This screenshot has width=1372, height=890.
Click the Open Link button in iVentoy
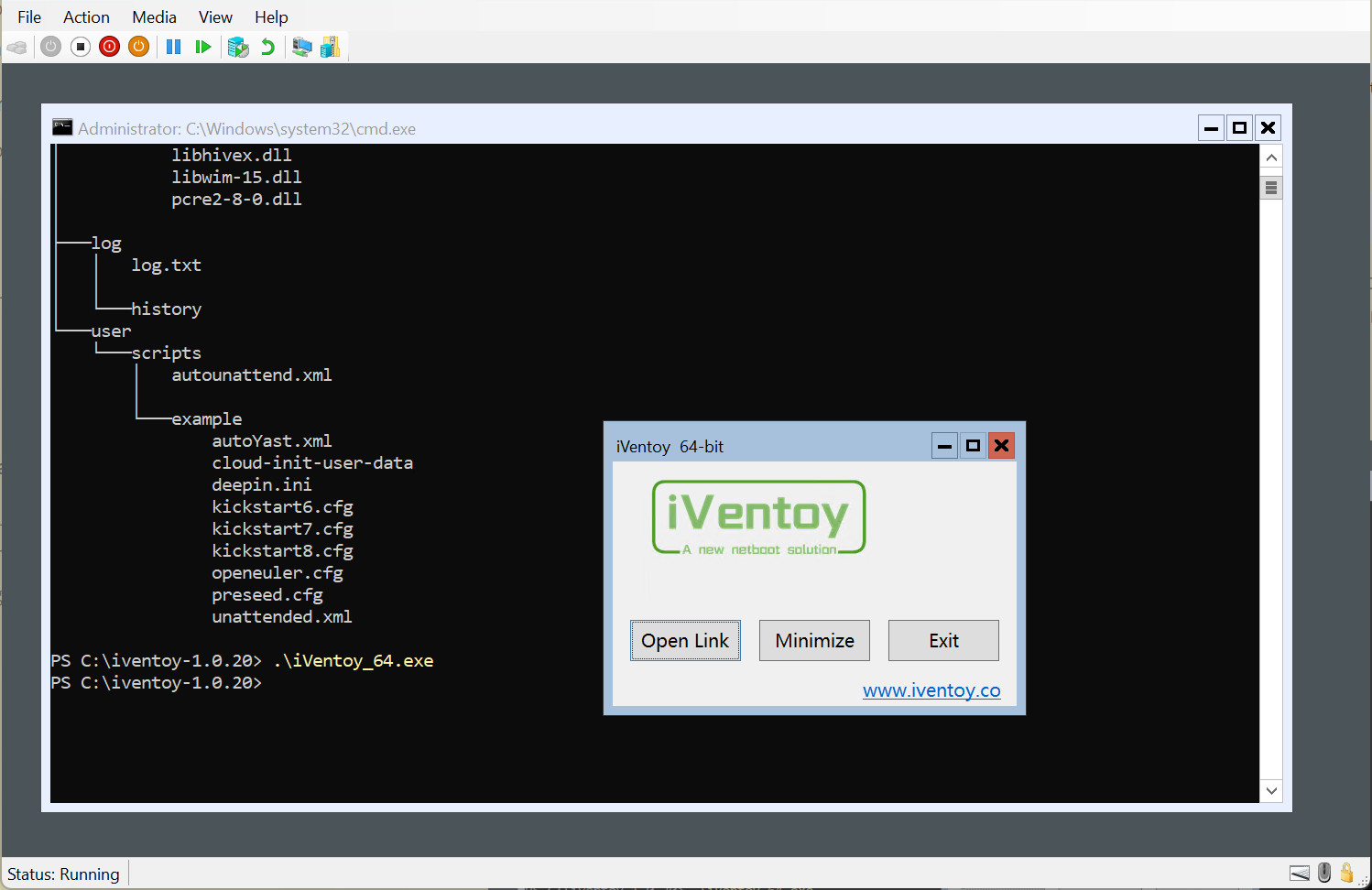tap(685, 641)
